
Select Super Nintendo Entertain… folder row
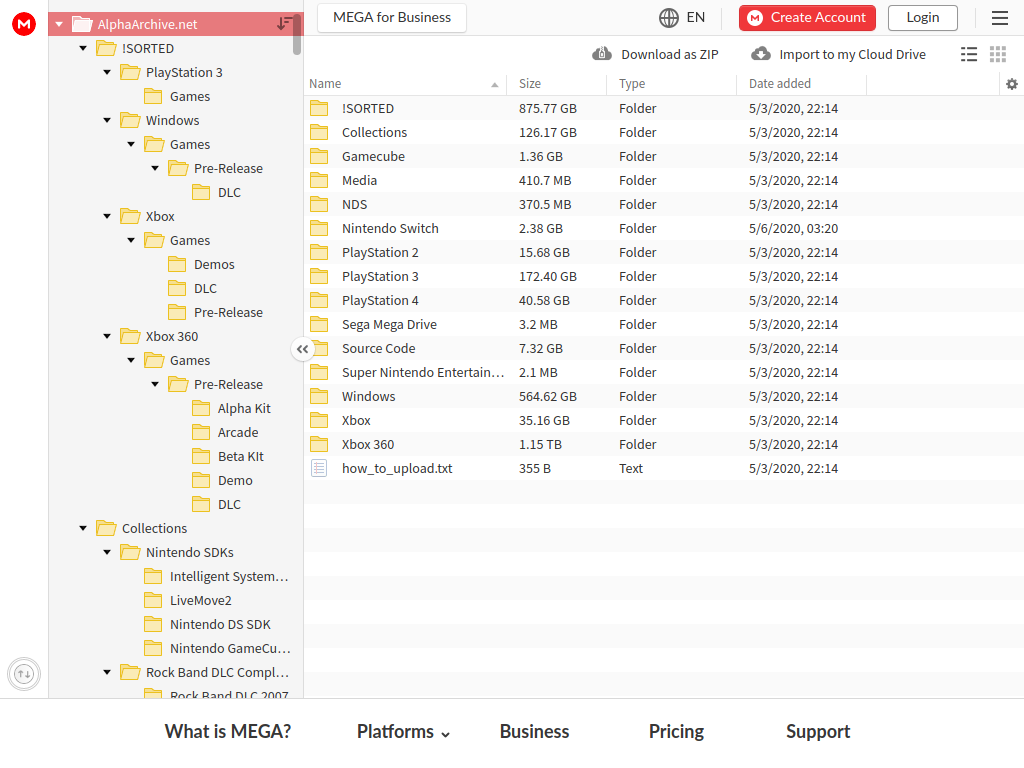coord(664,372)
